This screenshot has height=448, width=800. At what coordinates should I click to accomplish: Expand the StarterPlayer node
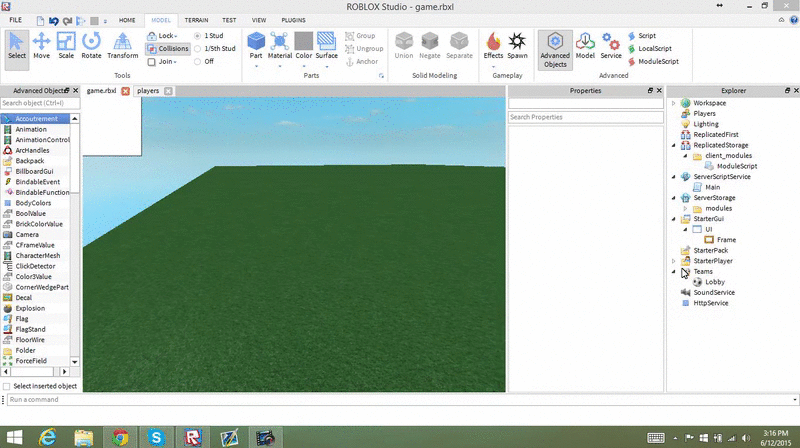(x=673, y=261)
